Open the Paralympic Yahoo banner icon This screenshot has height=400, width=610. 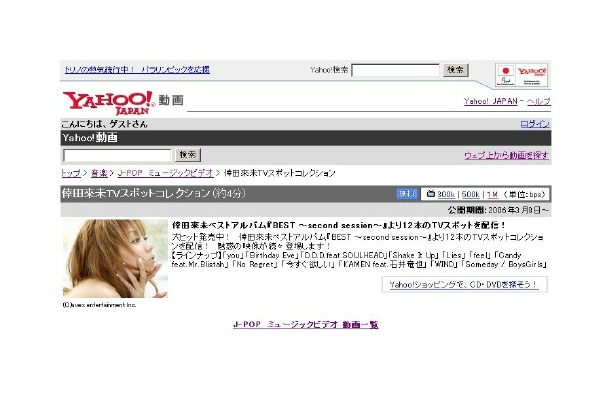pyautogui.click(x=521, y=75)
